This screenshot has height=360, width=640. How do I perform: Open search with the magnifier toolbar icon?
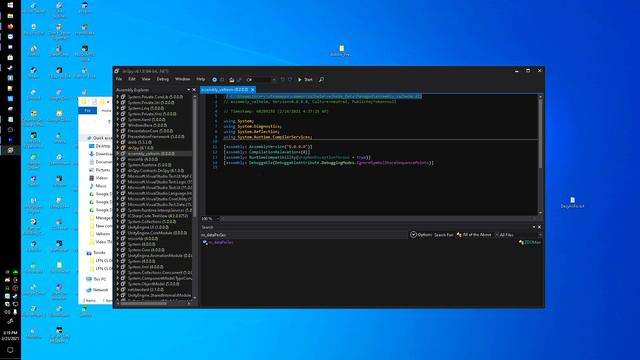pos(321,80)
